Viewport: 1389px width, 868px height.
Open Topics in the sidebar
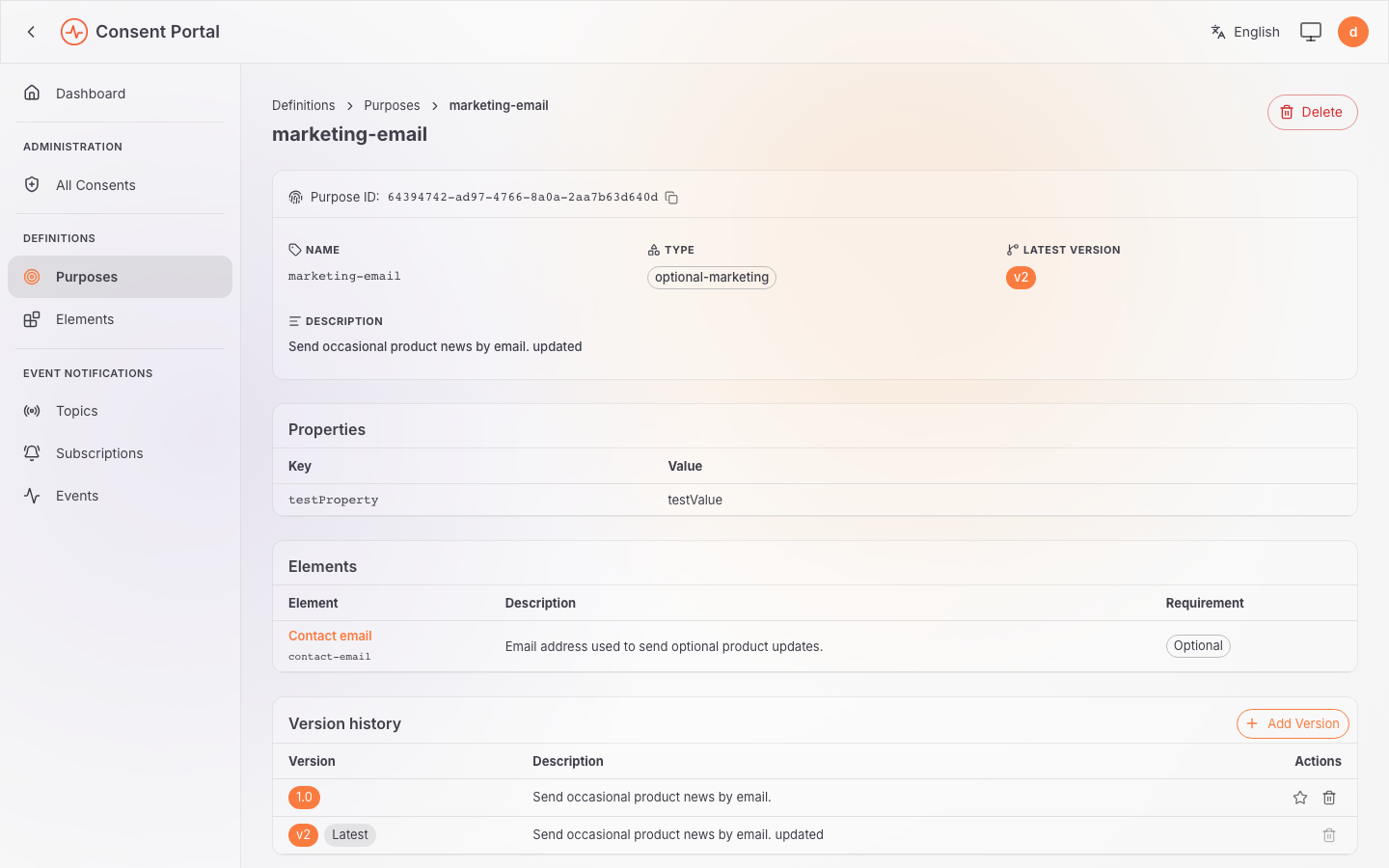point(120,411)
